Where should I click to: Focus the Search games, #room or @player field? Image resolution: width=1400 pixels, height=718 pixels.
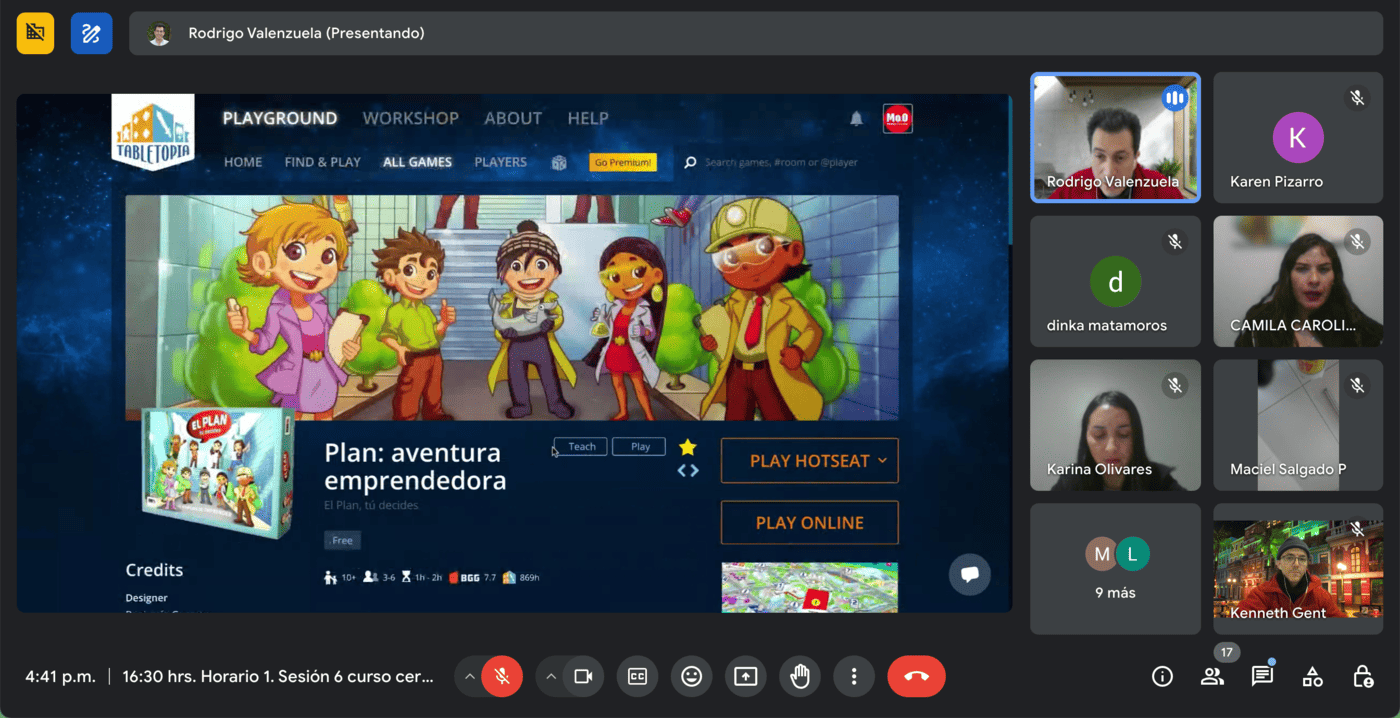point(781,162)
